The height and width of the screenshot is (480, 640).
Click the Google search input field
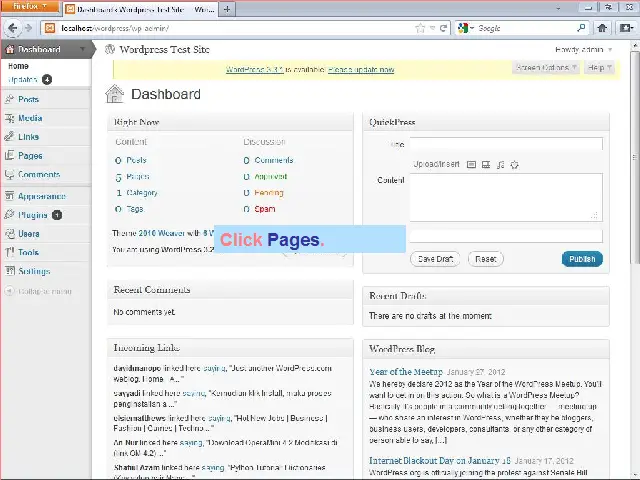526,28
